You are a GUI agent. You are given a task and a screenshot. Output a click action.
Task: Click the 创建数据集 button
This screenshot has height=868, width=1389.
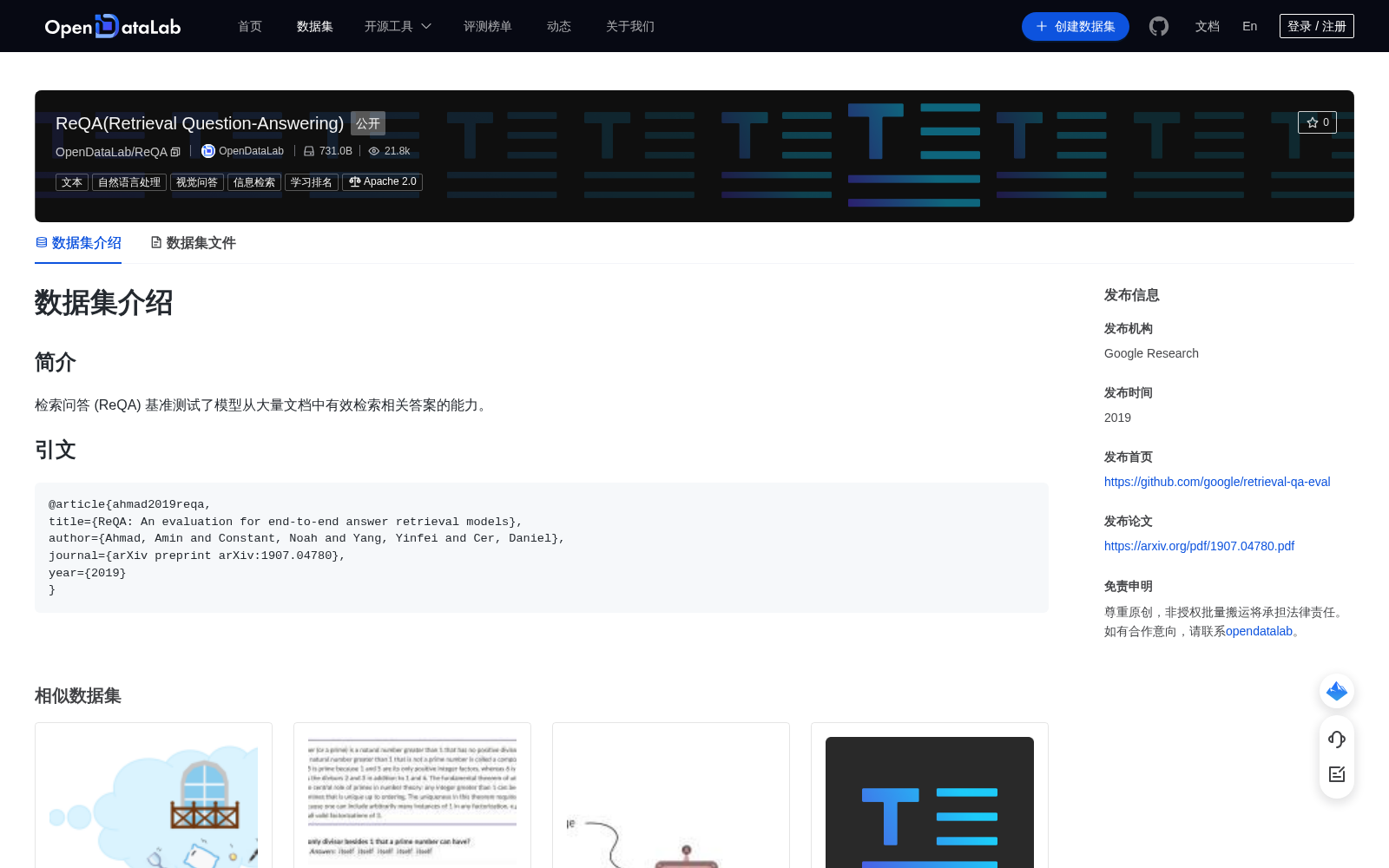(x=1076, y=26)
